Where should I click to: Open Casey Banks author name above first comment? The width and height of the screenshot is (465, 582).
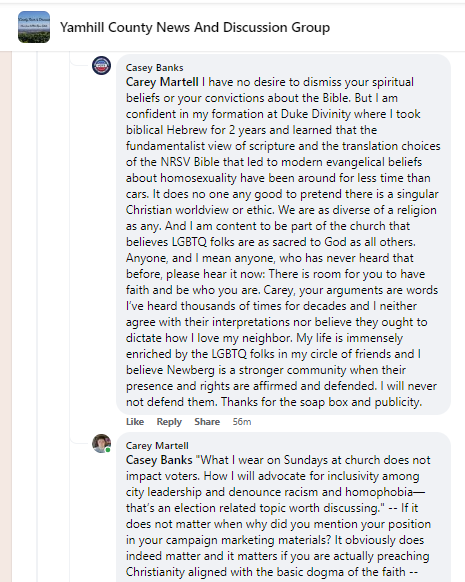(154, 68)
